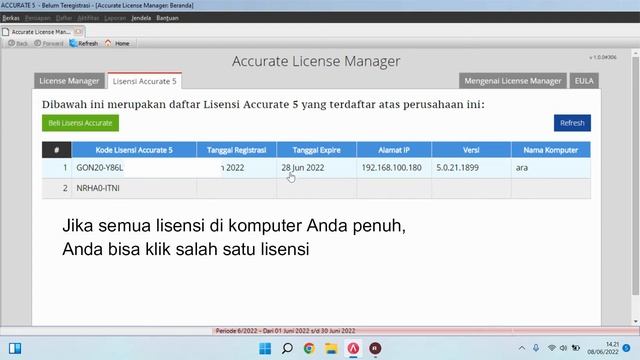
Task: Click the battery tray icon
Action: click(576, 348)
